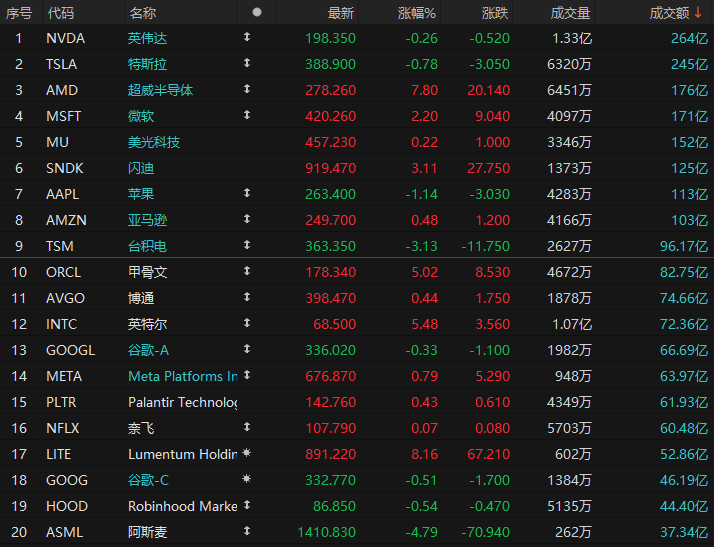Select the MU ticker code
The height and width of the screenshot is (547, 714).
[x=57, y=142]
